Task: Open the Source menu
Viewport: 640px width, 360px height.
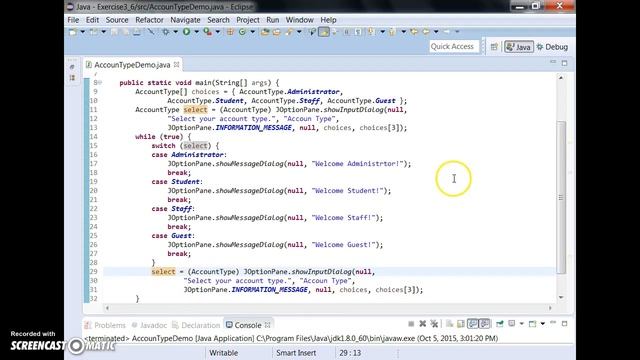Action: (117, 20)
